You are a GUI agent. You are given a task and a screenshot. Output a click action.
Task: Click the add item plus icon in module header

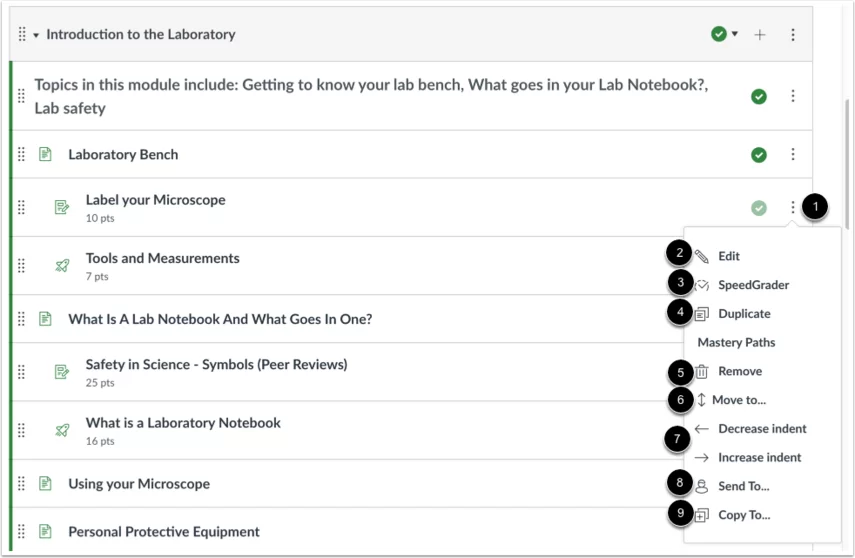coord(760,35)
